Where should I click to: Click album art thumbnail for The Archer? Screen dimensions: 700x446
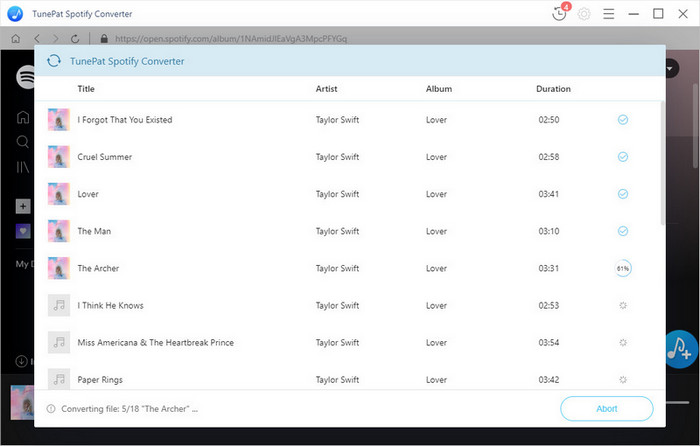58,268
